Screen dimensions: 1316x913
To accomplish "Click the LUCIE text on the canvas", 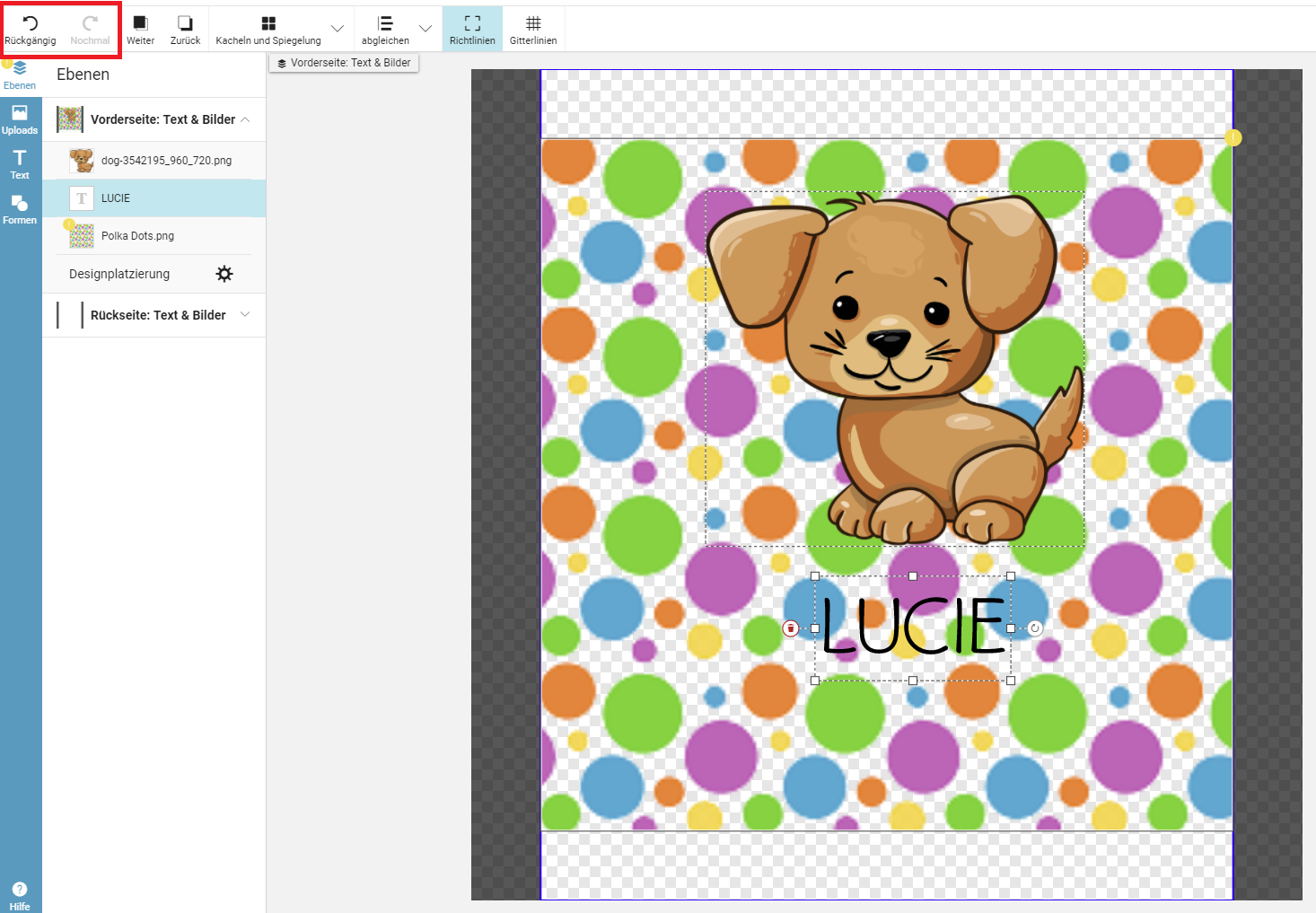I will (x=914, y=626).
